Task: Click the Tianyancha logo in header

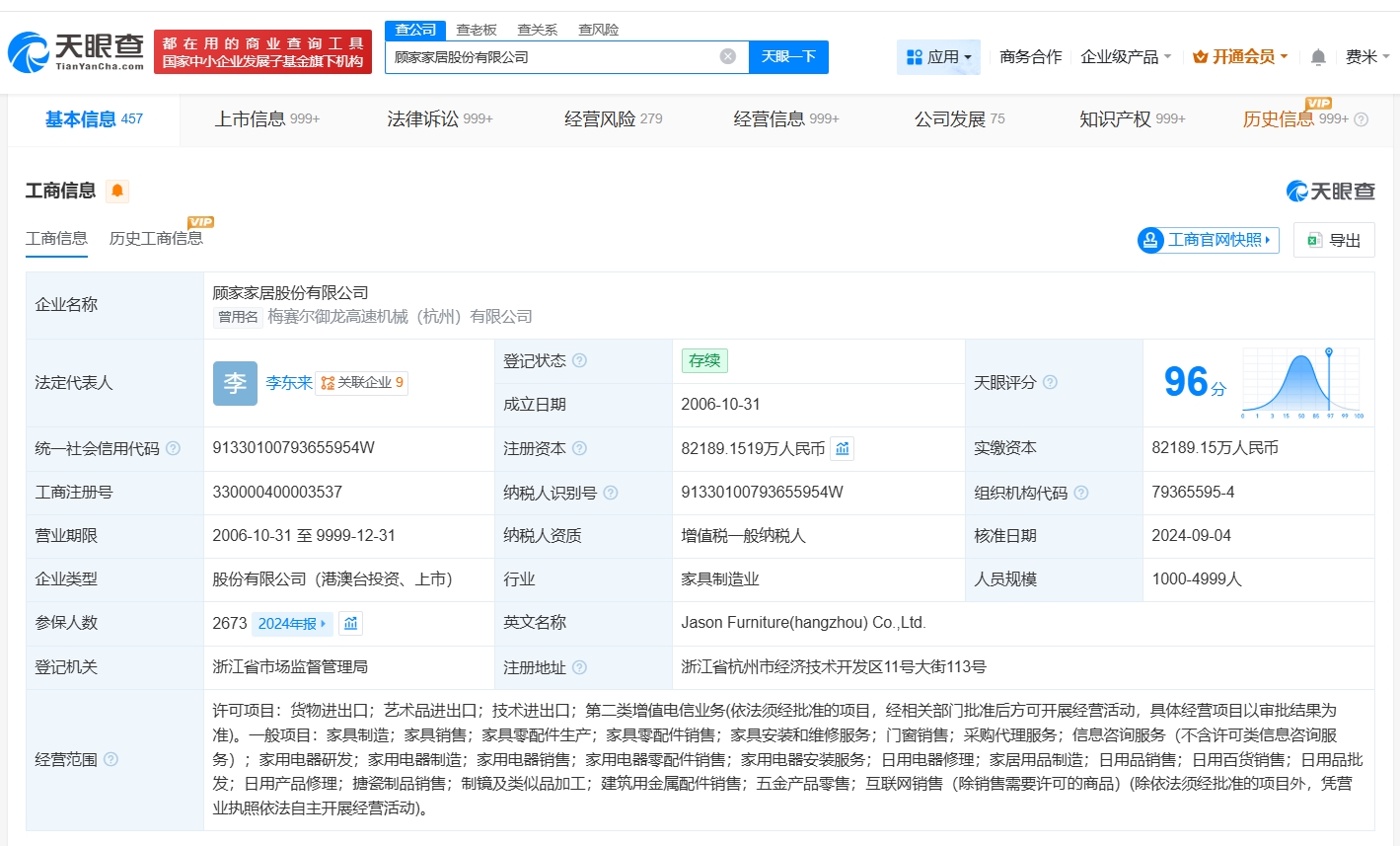Action: [76, 51]
